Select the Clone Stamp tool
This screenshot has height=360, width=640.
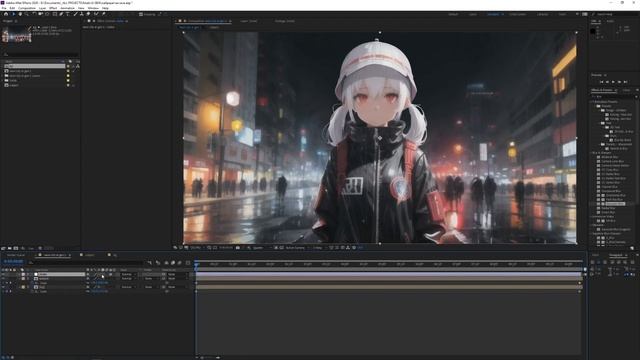tap(82, 14)
